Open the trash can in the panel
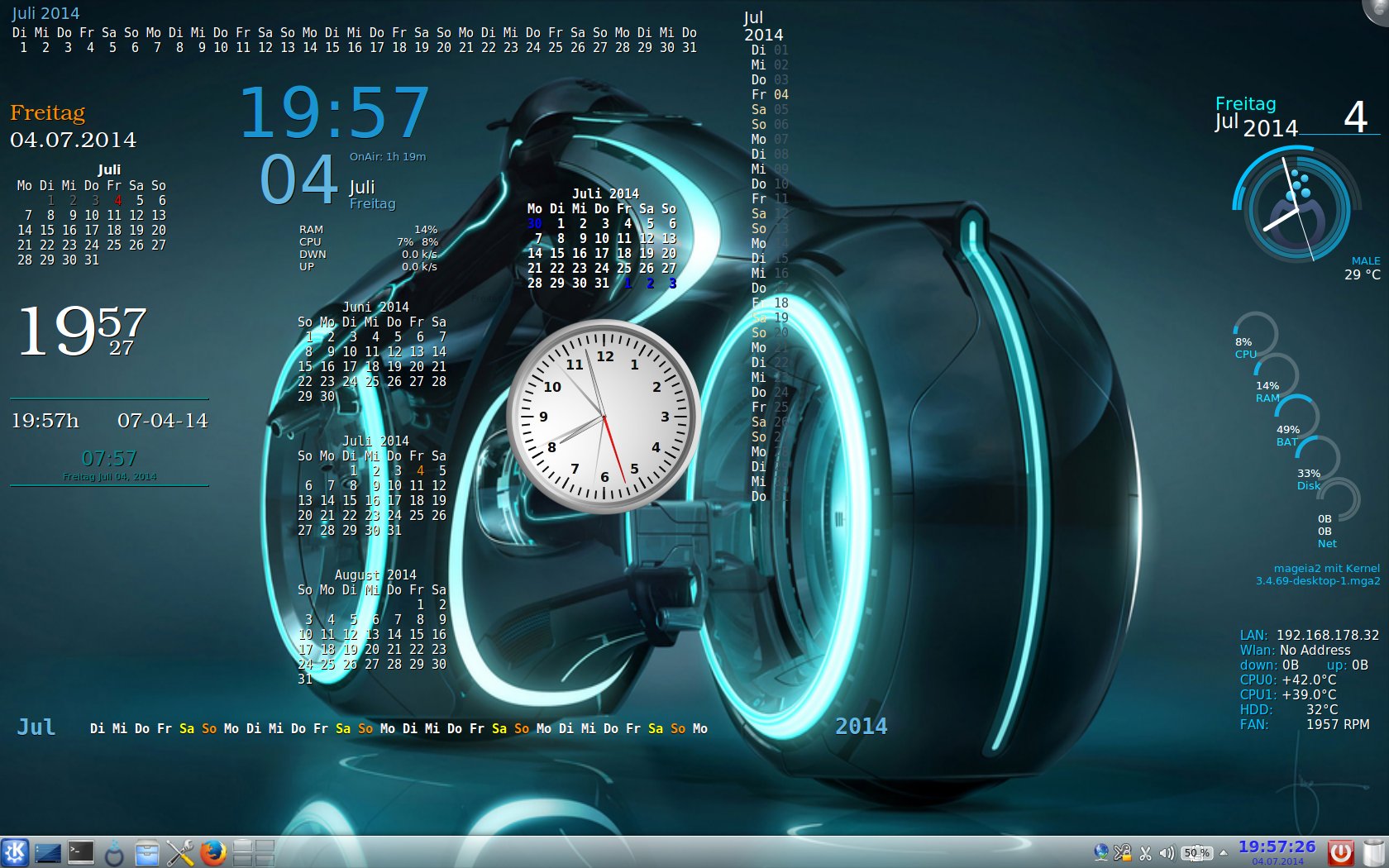This screenshot has width=1389, height=868. pos(1374,852)
